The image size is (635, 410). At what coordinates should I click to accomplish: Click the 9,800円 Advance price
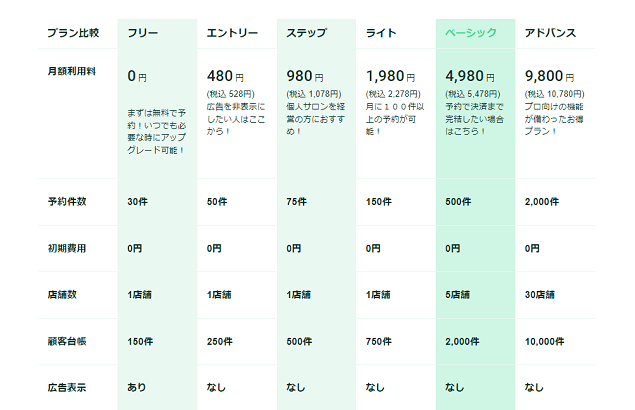tap(550, 76)
